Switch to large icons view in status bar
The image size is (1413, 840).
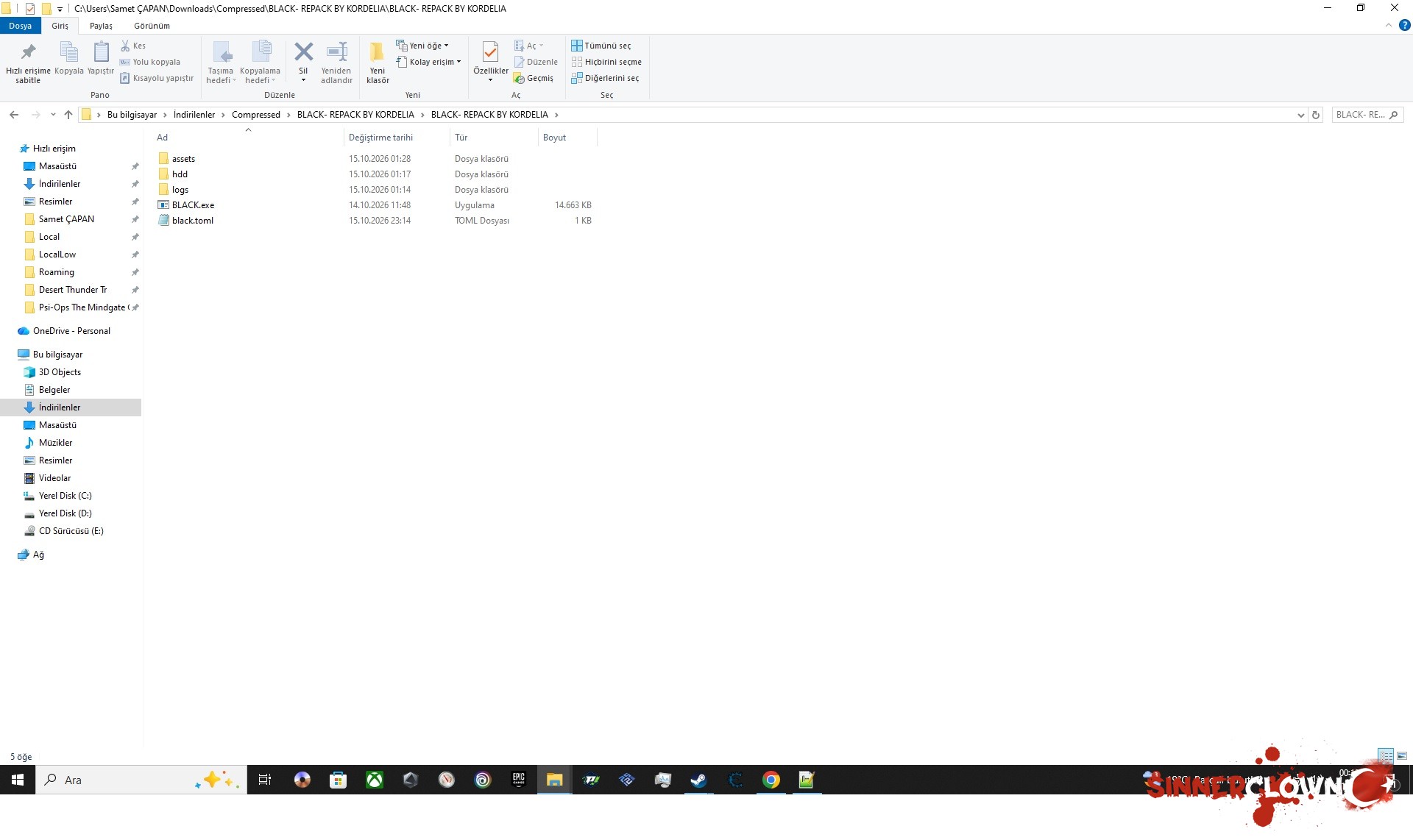1402,756
